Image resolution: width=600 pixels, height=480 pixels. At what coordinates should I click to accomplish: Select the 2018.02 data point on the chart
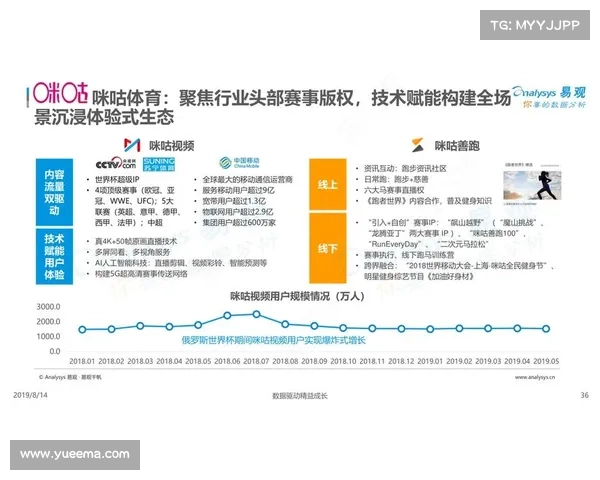111,329
